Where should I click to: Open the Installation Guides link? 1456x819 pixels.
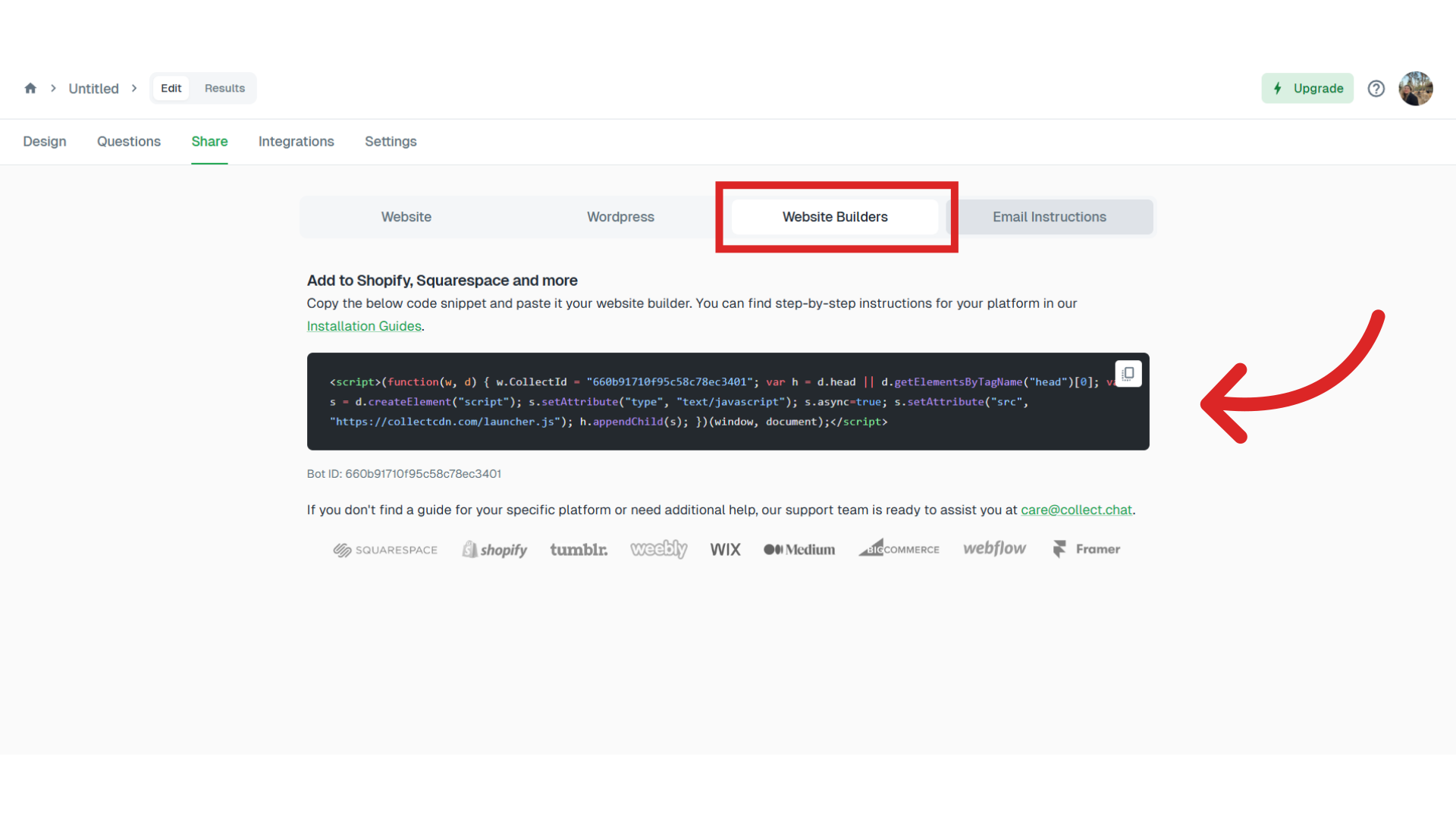[x=364, y=326]
